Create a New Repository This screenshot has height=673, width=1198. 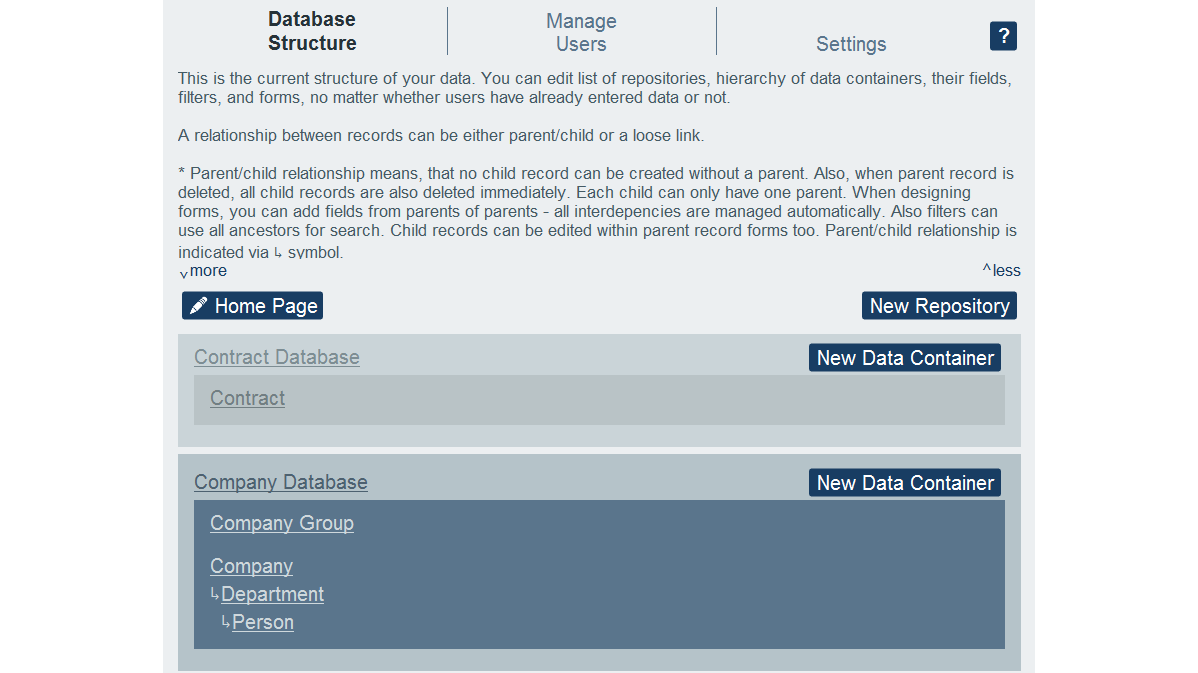939,305
